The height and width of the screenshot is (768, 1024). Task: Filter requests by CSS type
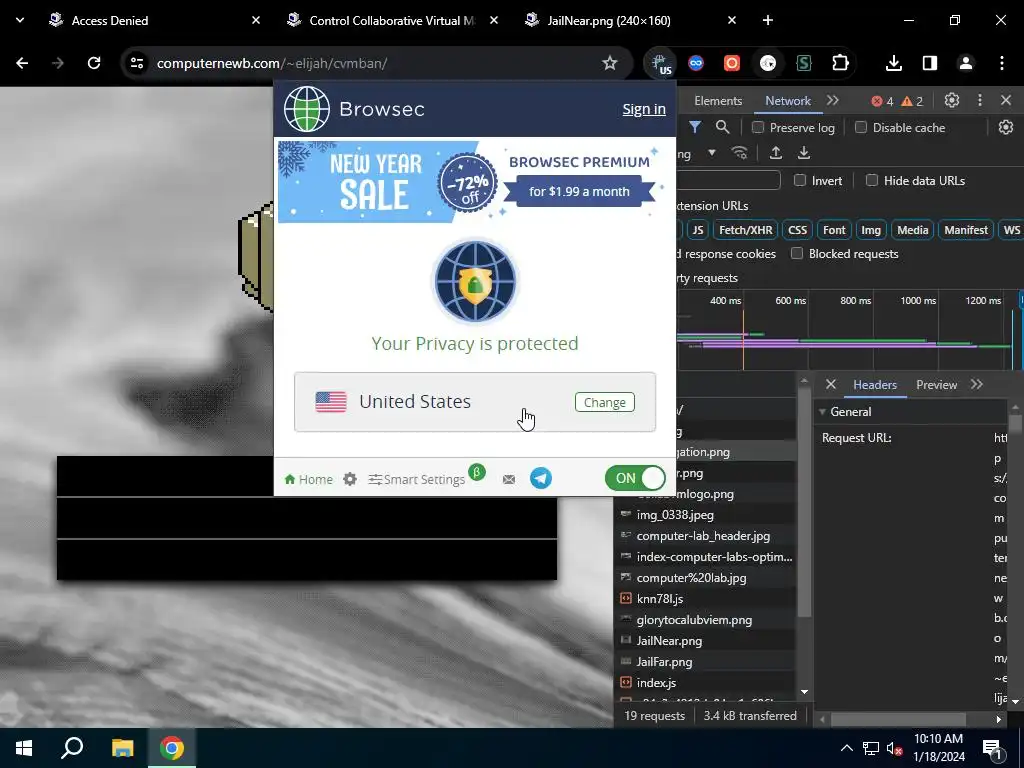[797, 230]
